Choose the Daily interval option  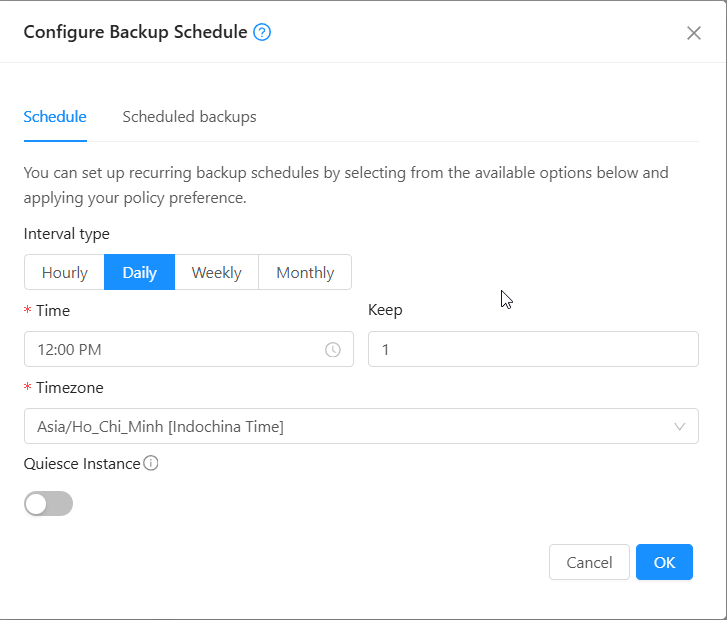(x=139, y=272)
